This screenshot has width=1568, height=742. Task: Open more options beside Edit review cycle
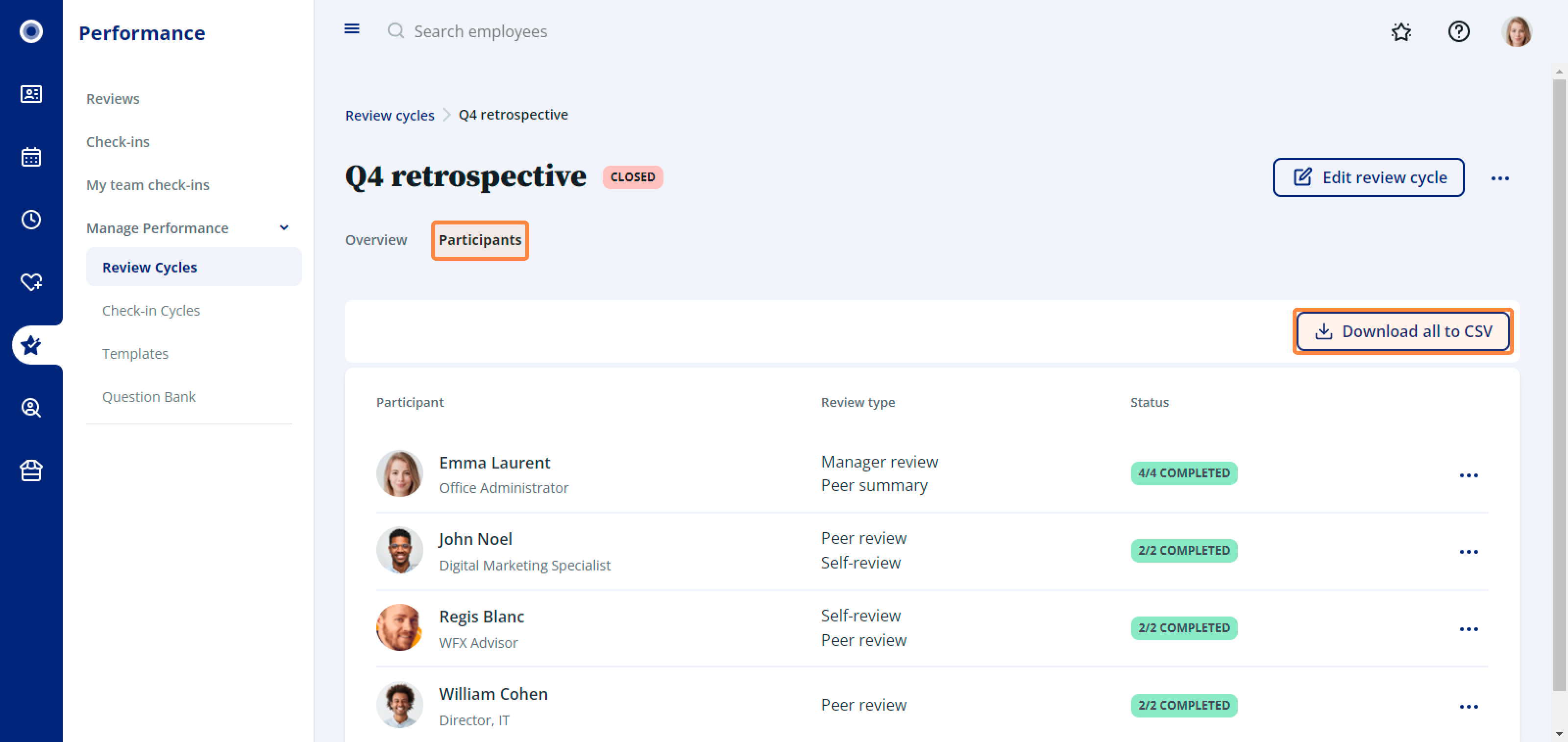(1500, 178)
